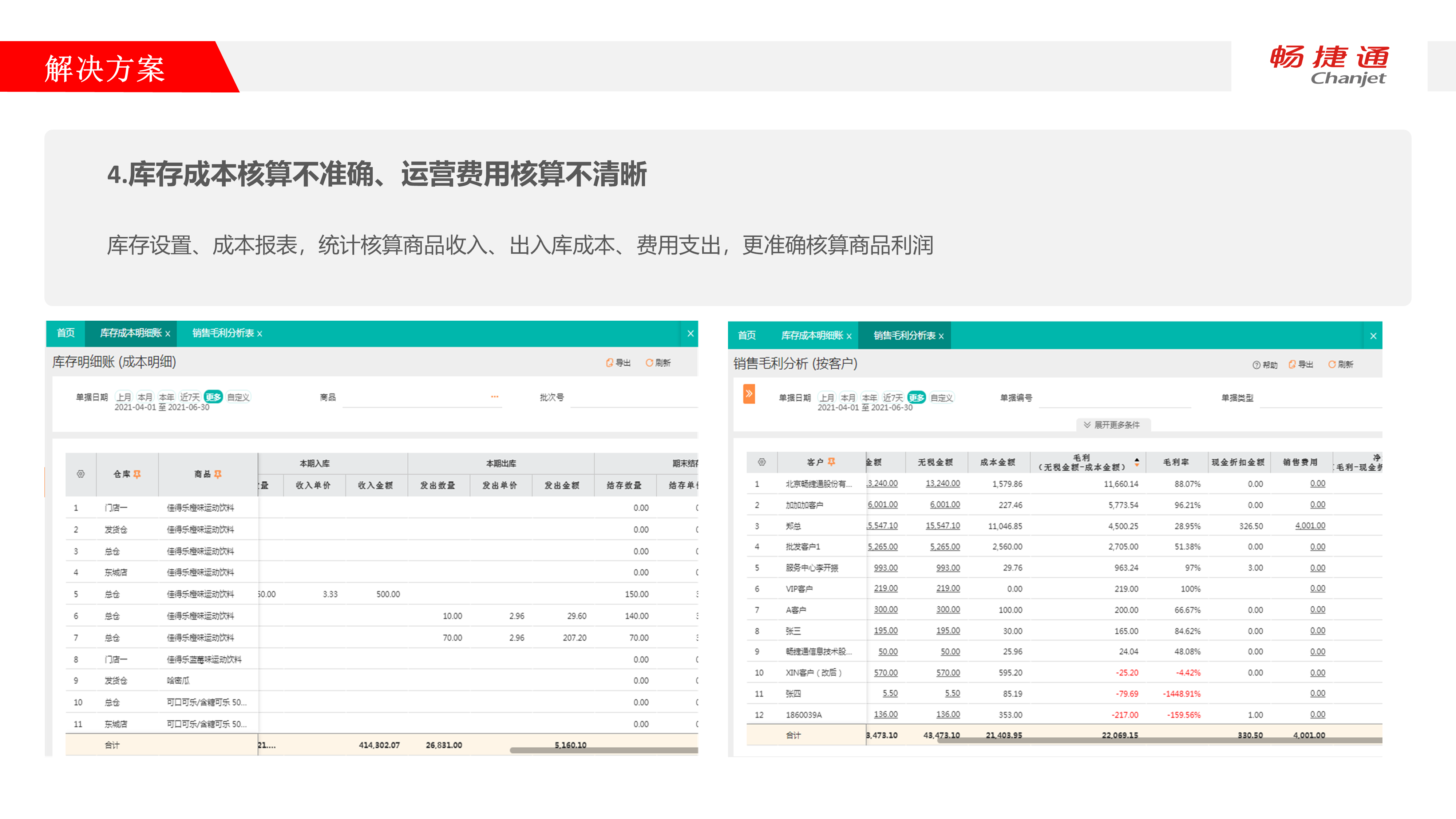Screen dimensions: 1456x819
Task: Toggle 近7天 date filter in inventory ledger
Action: pyautogui.click(x=190, y=397)
